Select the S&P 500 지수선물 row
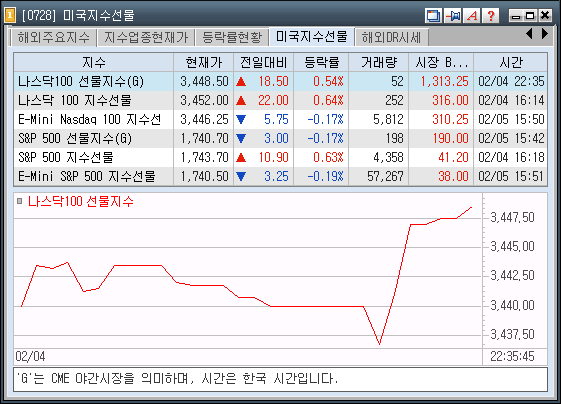This screenshot has height=404, width=561. tap(280, 157)
